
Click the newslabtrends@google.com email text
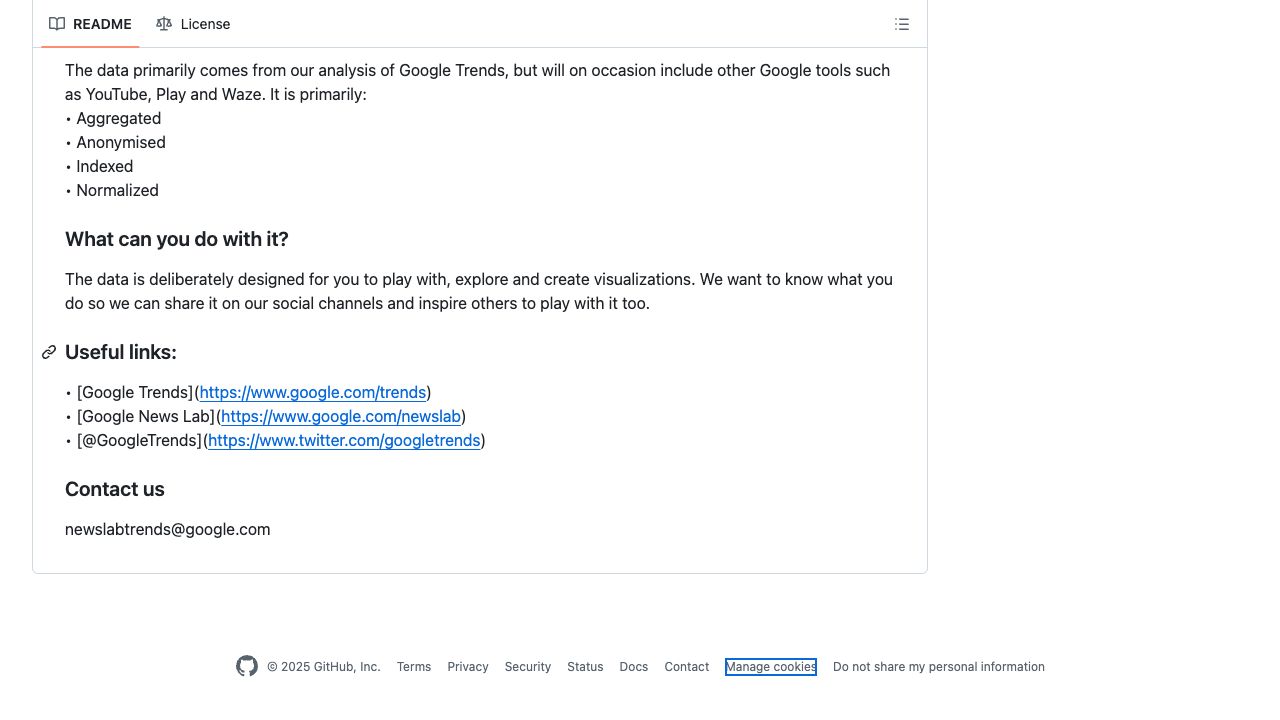click(x=168, y=529)
